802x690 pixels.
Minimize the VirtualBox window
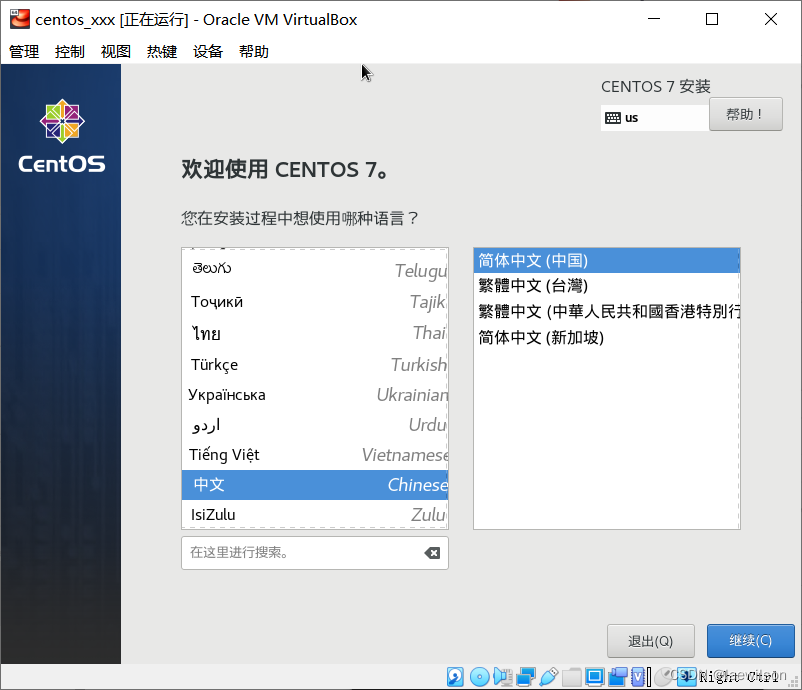[x=654, y=19]
